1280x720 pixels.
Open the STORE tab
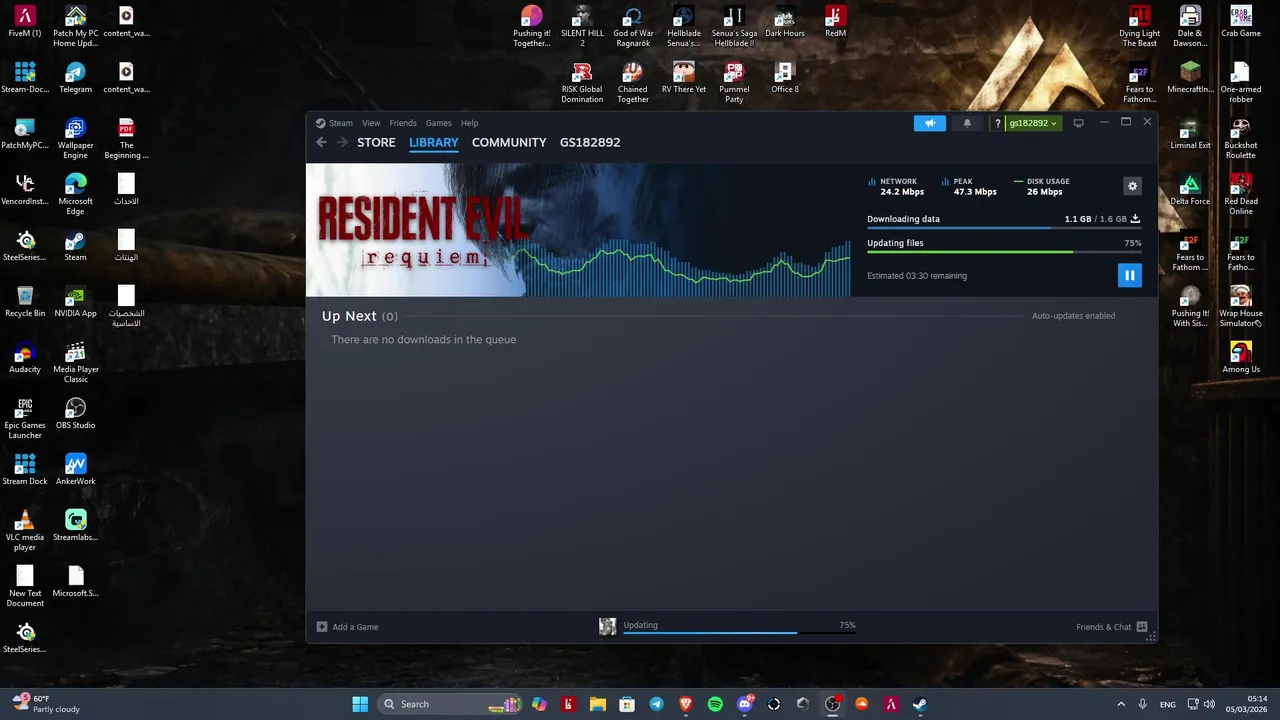(376, 142)
